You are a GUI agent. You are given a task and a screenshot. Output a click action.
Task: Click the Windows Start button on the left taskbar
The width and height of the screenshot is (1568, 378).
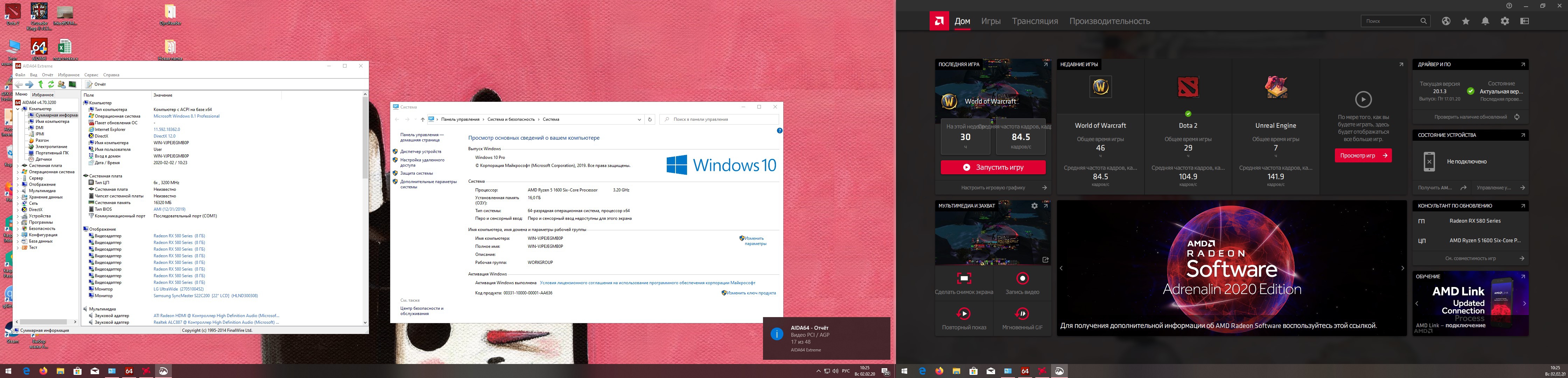point(8,371)
